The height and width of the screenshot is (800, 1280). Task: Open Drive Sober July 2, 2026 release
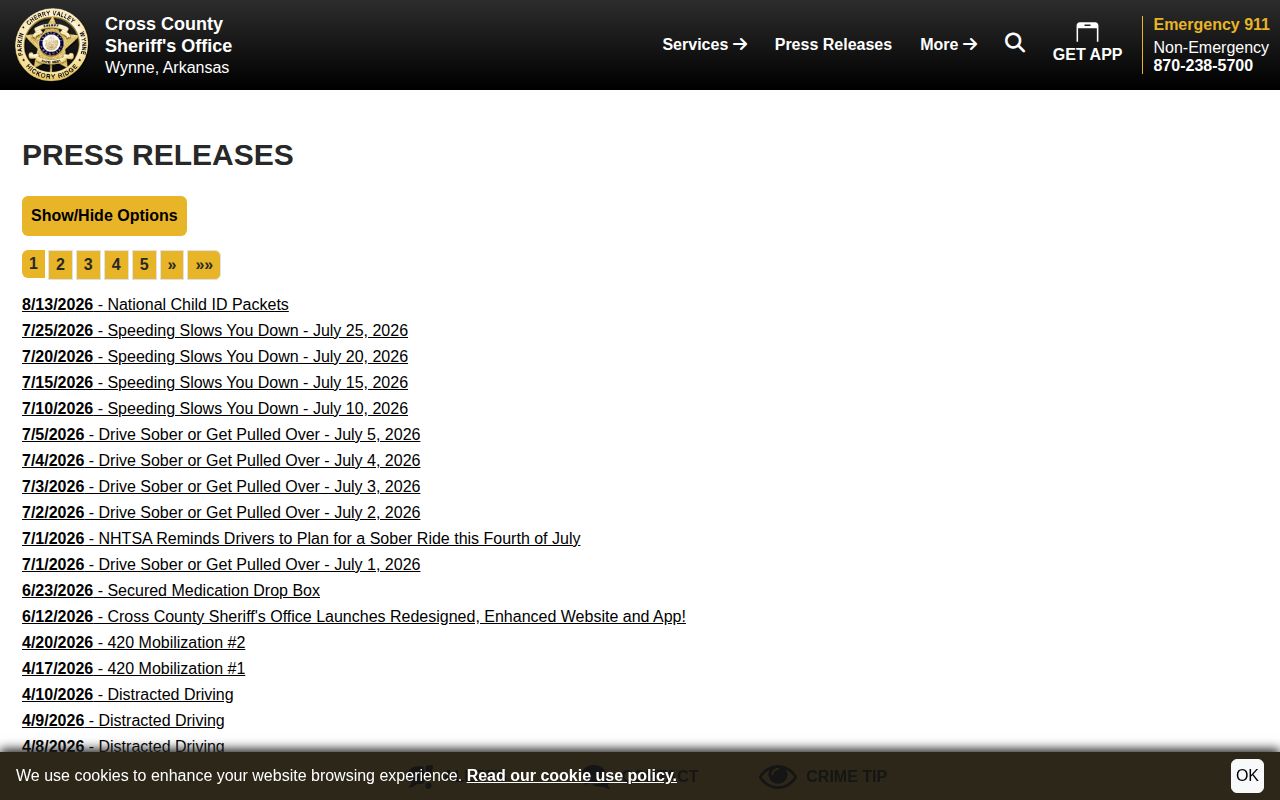[x=221, y=512]
